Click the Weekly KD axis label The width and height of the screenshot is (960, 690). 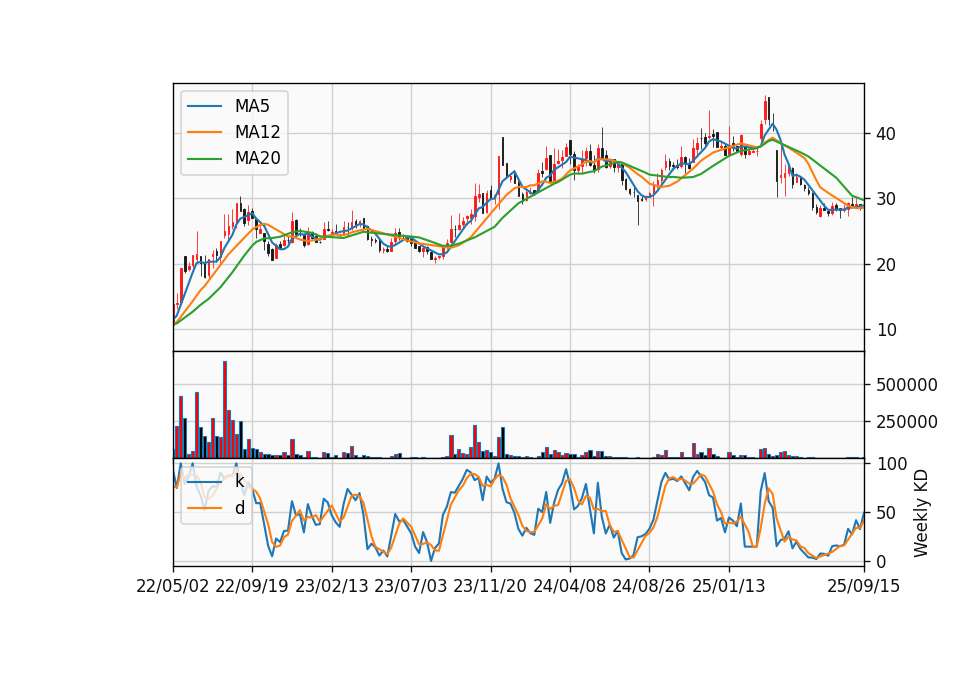point(921,513)
